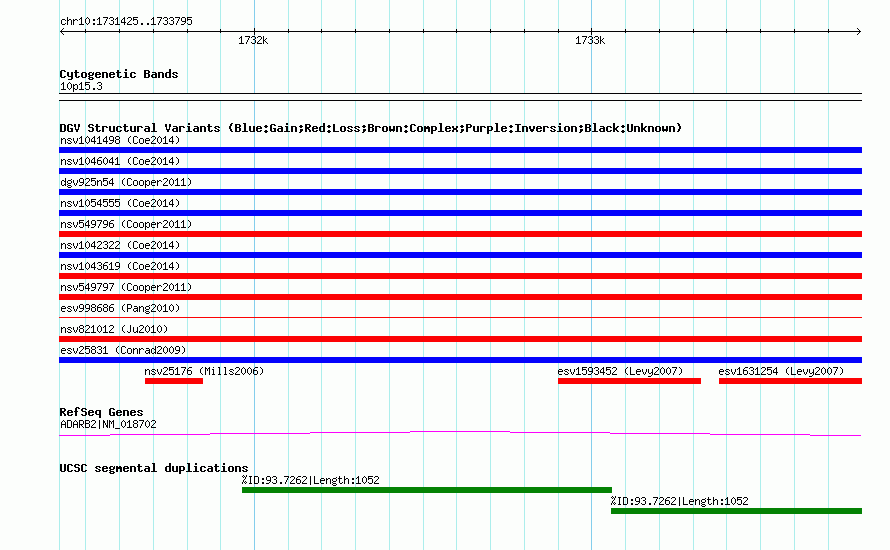Image resolution: width=890 pixels, height=550 pixels.
Task: Click the chr10:1731425..1733795 coordinate text
Action: [x=126, y=22]
